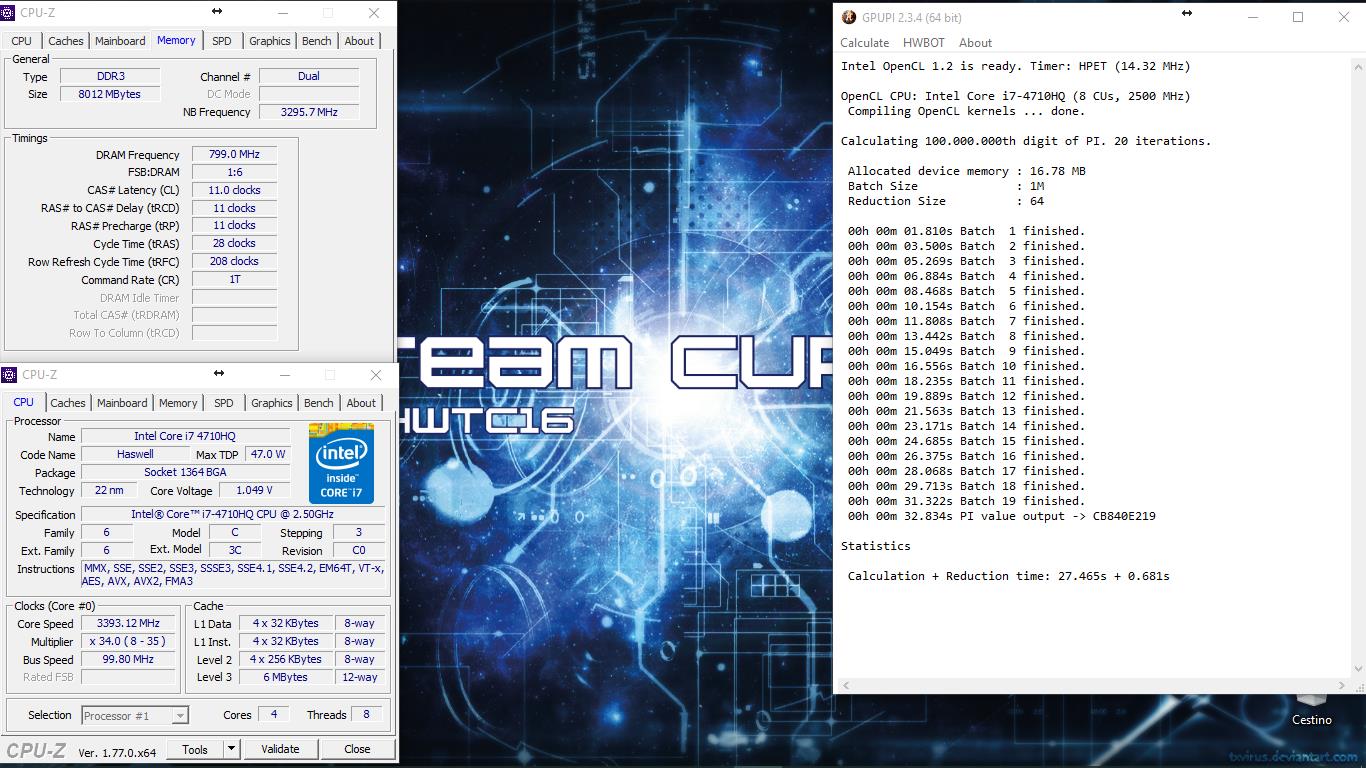The height and width of the screenshot is (768, 1366).
Task: Expand the Processor #1 selection dropdown
Action: coord(180,716)
